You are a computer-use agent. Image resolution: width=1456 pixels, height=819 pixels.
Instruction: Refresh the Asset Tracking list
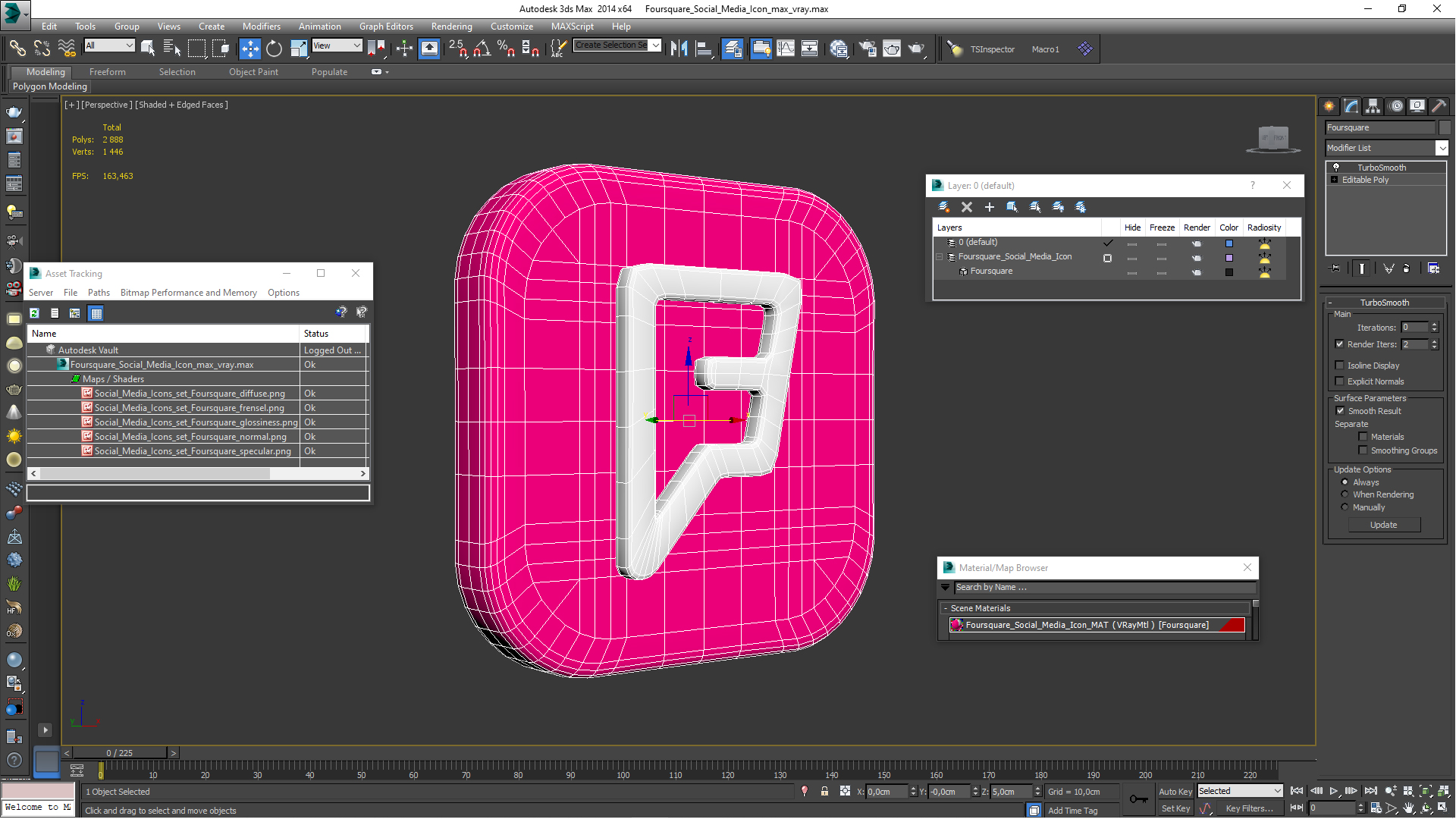click(x=34, y=313)
